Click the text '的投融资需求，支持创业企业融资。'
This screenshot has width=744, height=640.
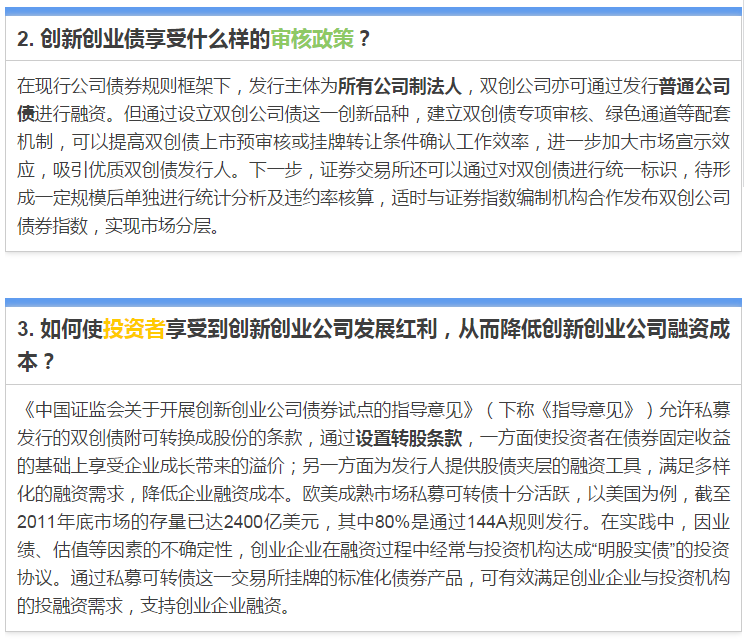154,606
